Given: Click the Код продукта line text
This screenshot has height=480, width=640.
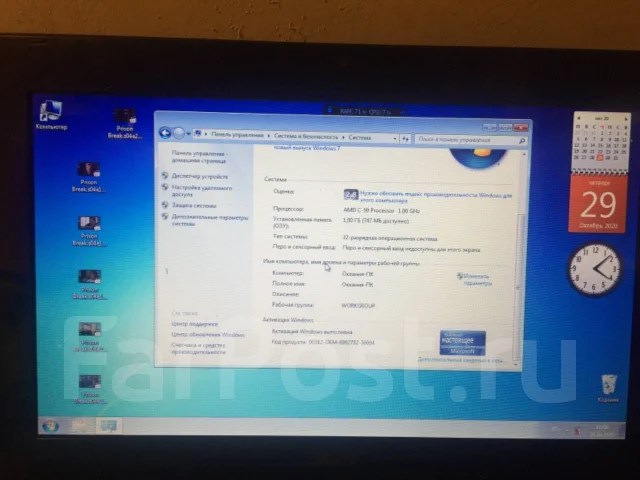Looking at the screenshot, I should coord(323,342).
